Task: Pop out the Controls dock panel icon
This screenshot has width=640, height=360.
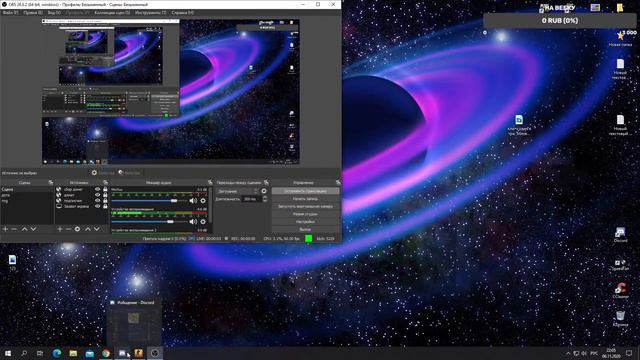Action: tap(338, 182)
